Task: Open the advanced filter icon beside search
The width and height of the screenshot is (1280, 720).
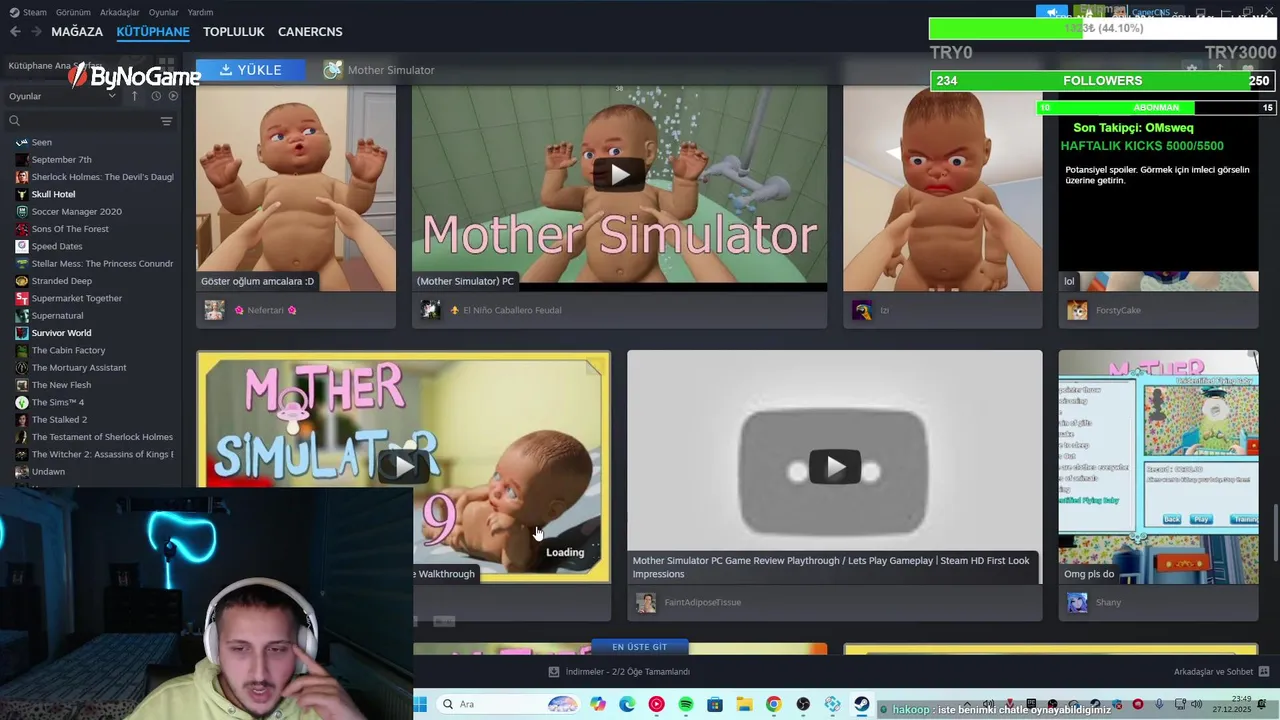Action: click(166, 121)
